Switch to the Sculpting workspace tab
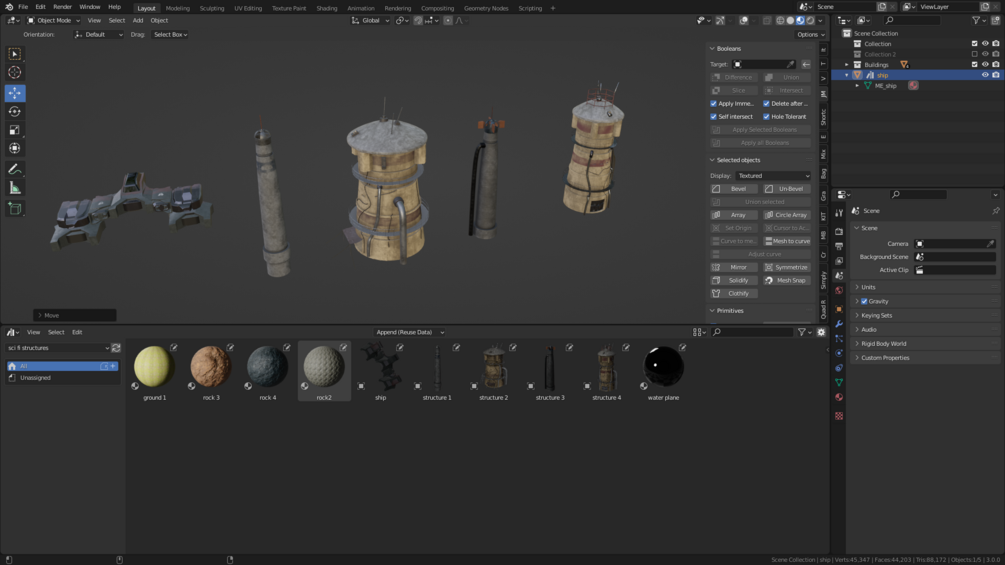Image resolution: width=1005 pixels, height=565 pixels. (211, 8)
